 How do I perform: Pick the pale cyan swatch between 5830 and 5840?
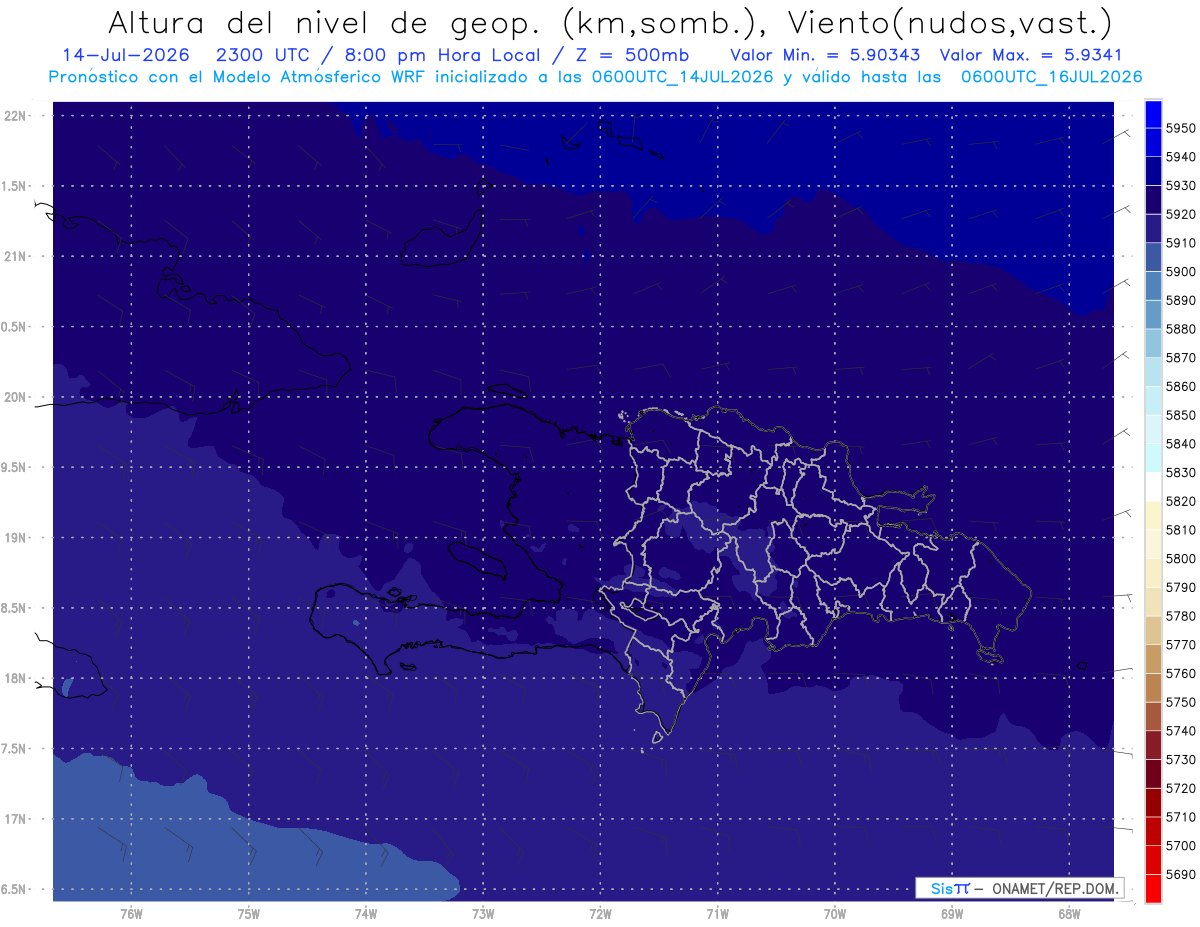(x=1153, y=457)
